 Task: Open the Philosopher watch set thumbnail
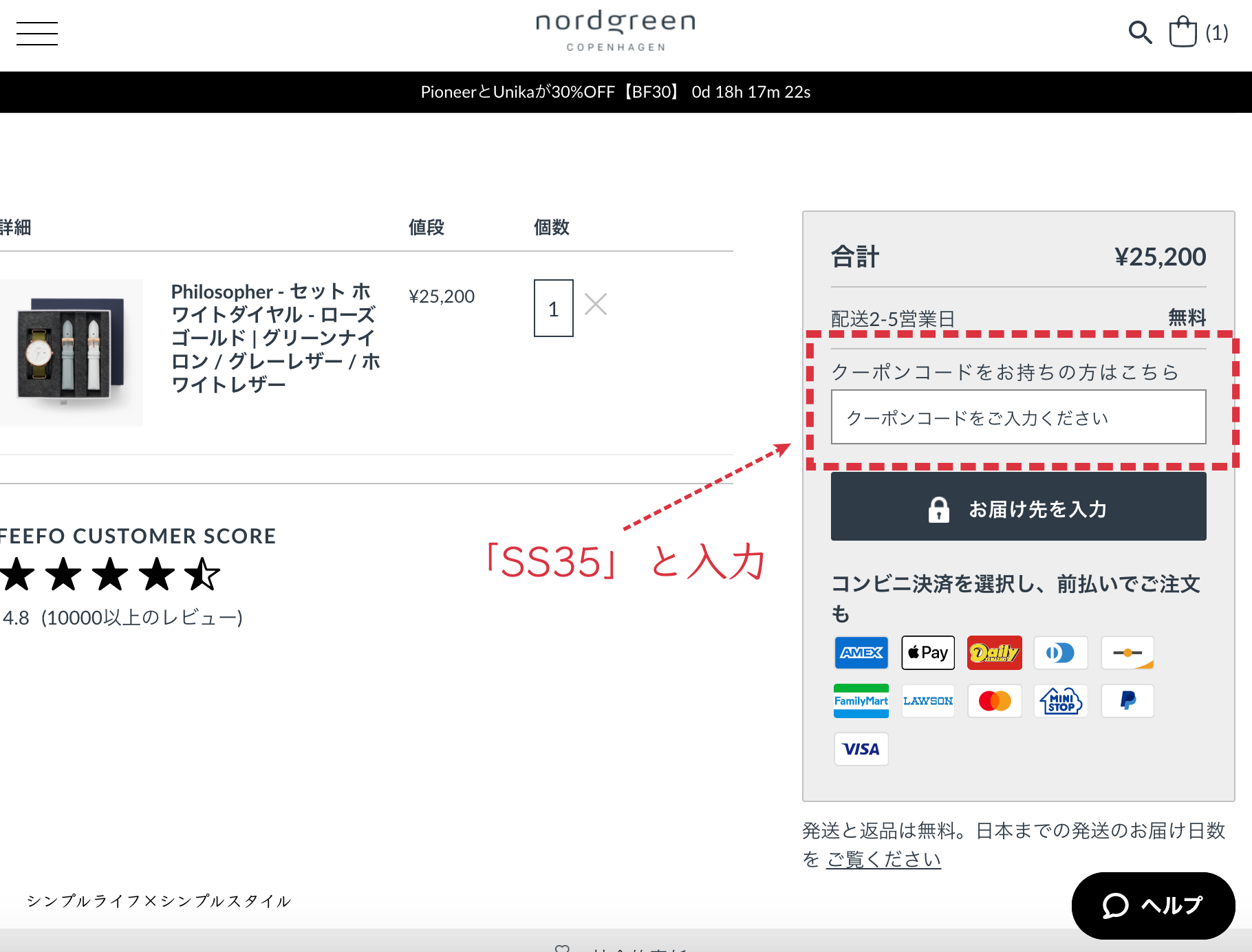[x=72, y=352]
